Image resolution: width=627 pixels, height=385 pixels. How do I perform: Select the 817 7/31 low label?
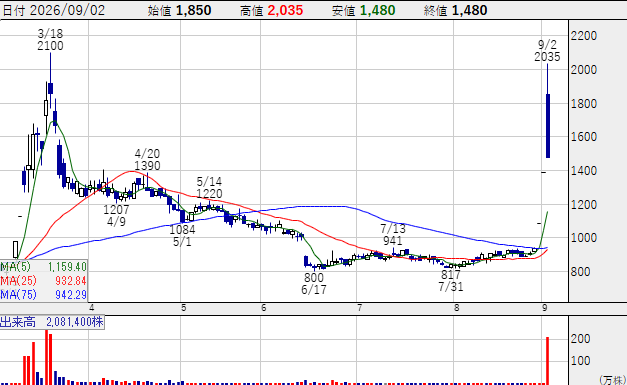point(451,280)
